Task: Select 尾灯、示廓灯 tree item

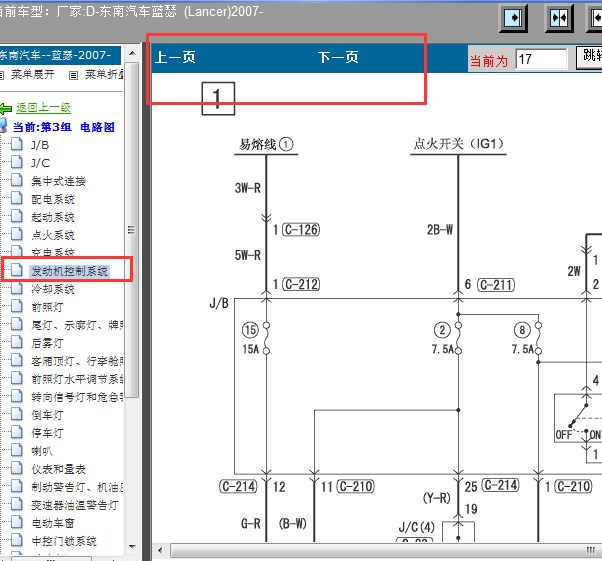Action: click(77, 325)
